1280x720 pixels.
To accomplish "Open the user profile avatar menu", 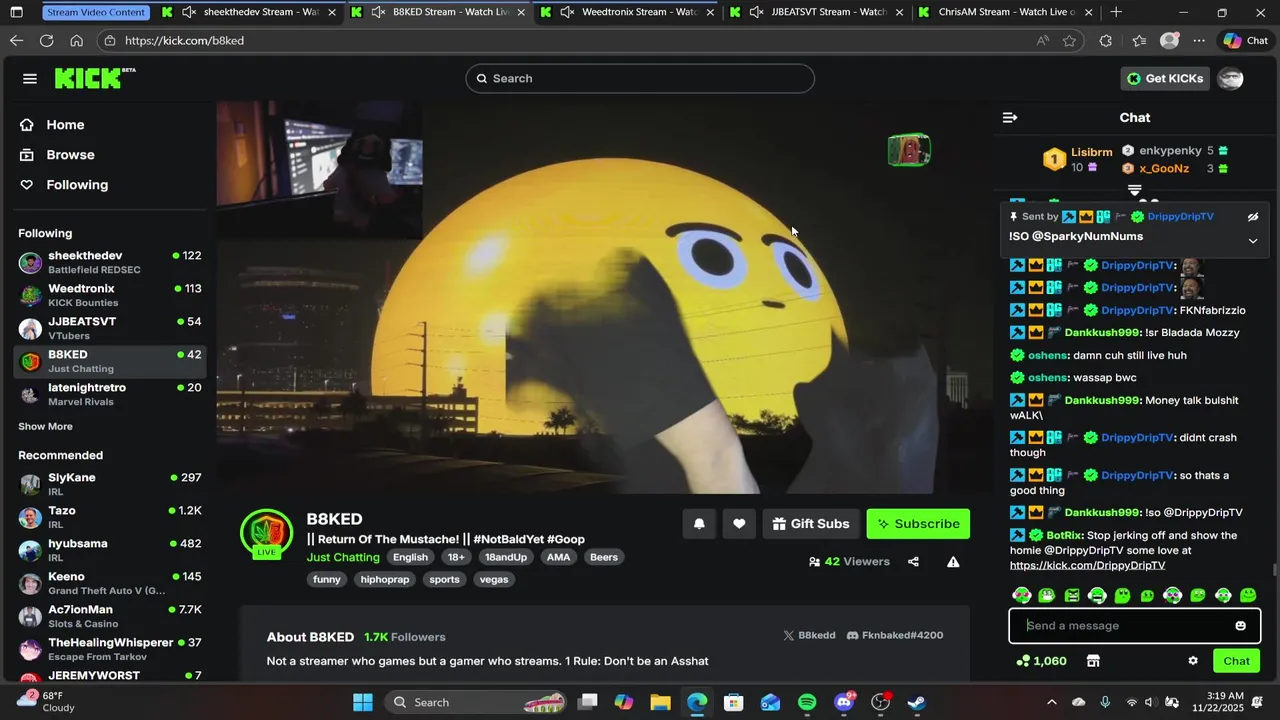I will tap(1230, 78).
